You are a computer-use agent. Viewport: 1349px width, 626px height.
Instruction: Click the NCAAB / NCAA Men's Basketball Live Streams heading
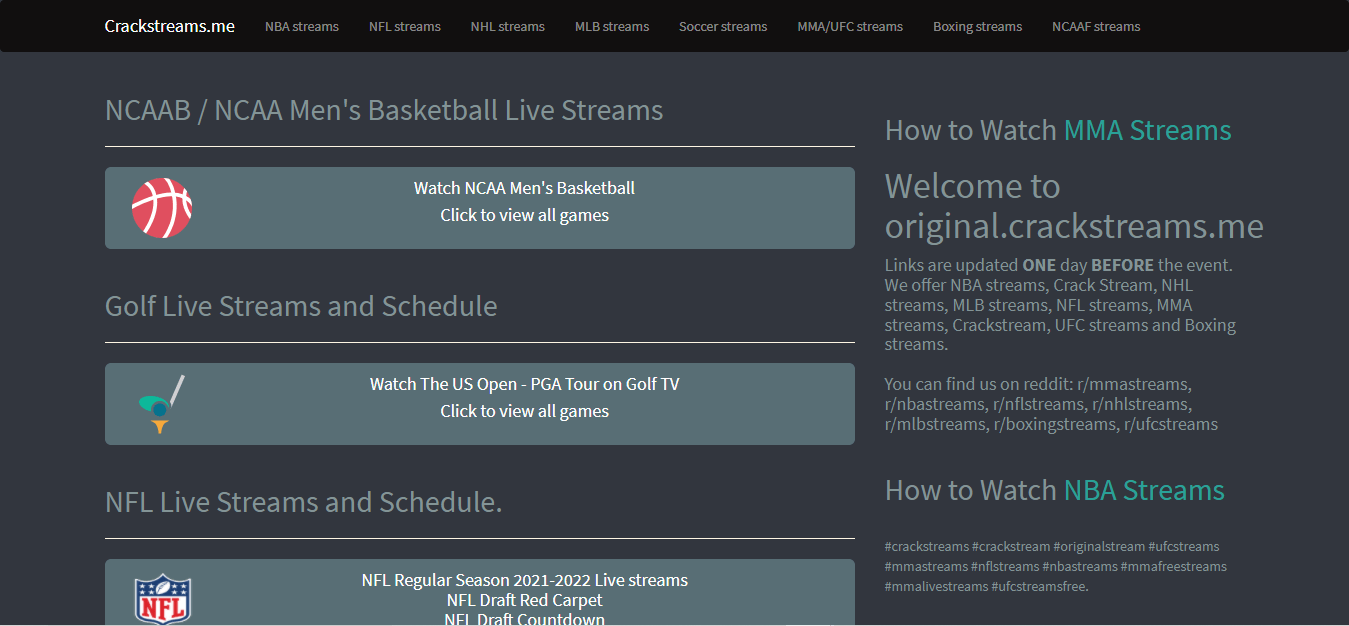coord(384,110)
